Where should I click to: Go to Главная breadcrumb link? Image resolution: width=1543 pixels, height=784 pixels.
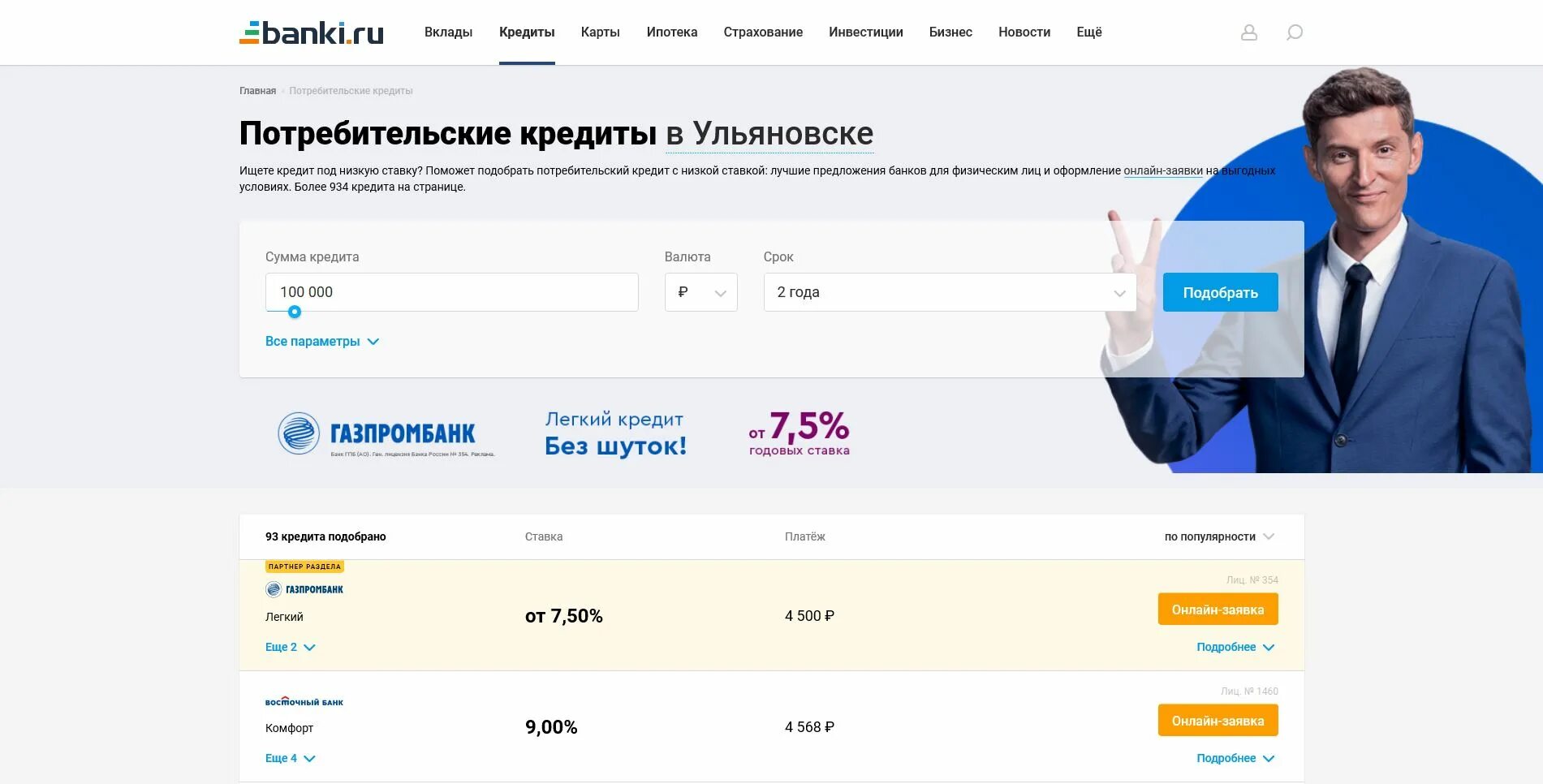pyautogui.click(x=257, y=91)
